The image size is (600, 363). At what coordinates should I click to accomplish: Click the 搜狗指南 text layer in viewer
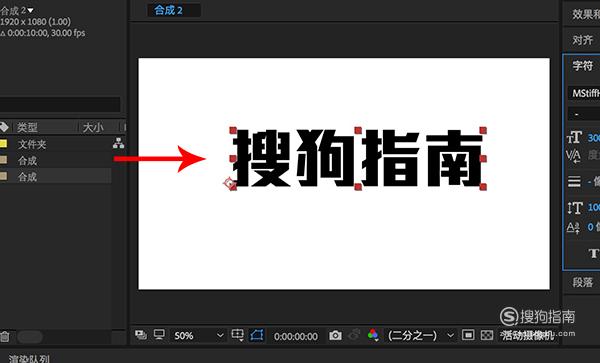pos(359,158)
